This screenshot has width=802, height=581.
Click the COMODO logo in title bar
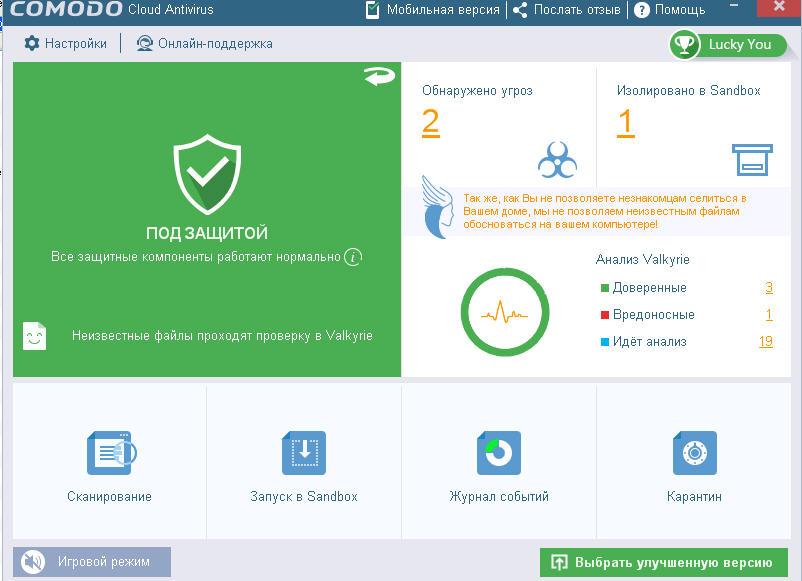point(66,9)
